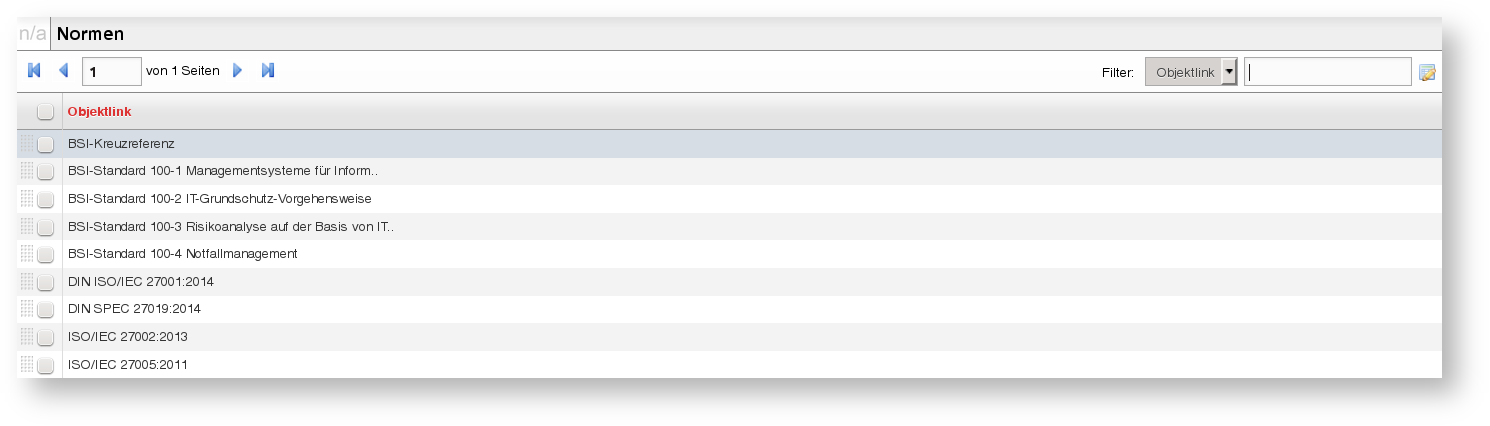Go to the previous page
This screenshot has height=426, width=1490.
(x=64, y=71)
